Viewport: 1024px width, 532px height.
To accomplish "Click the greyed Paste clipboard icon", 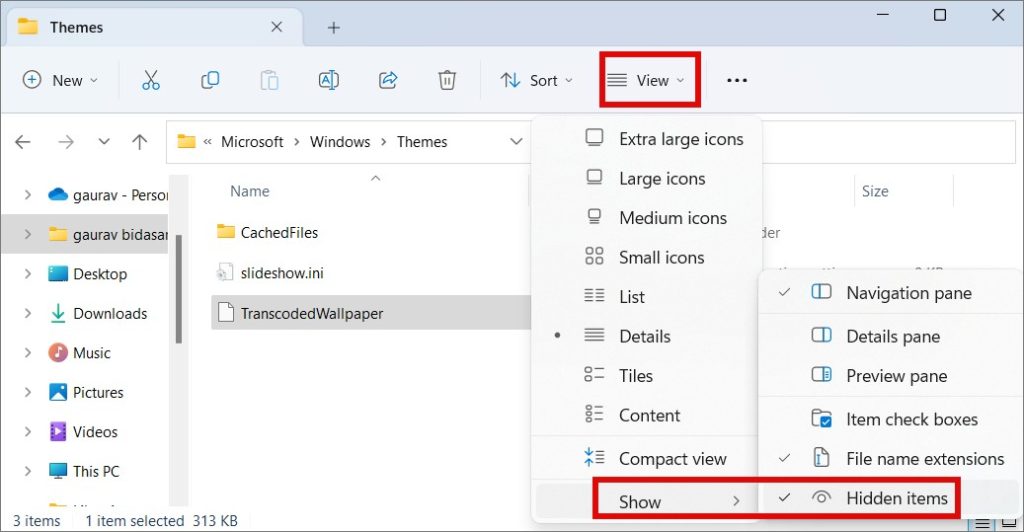I will click(269, 80).
